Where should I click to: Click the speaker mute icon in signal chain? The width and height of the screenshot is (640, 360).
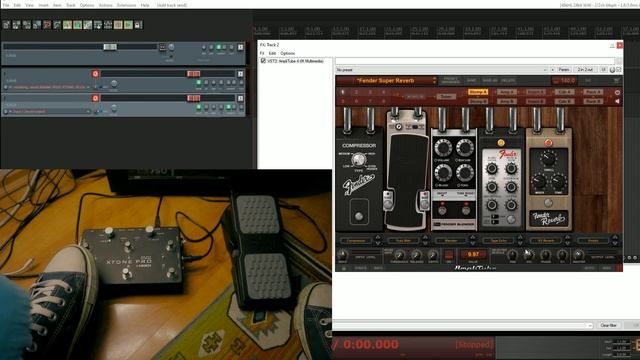click(x=617, y=101)
